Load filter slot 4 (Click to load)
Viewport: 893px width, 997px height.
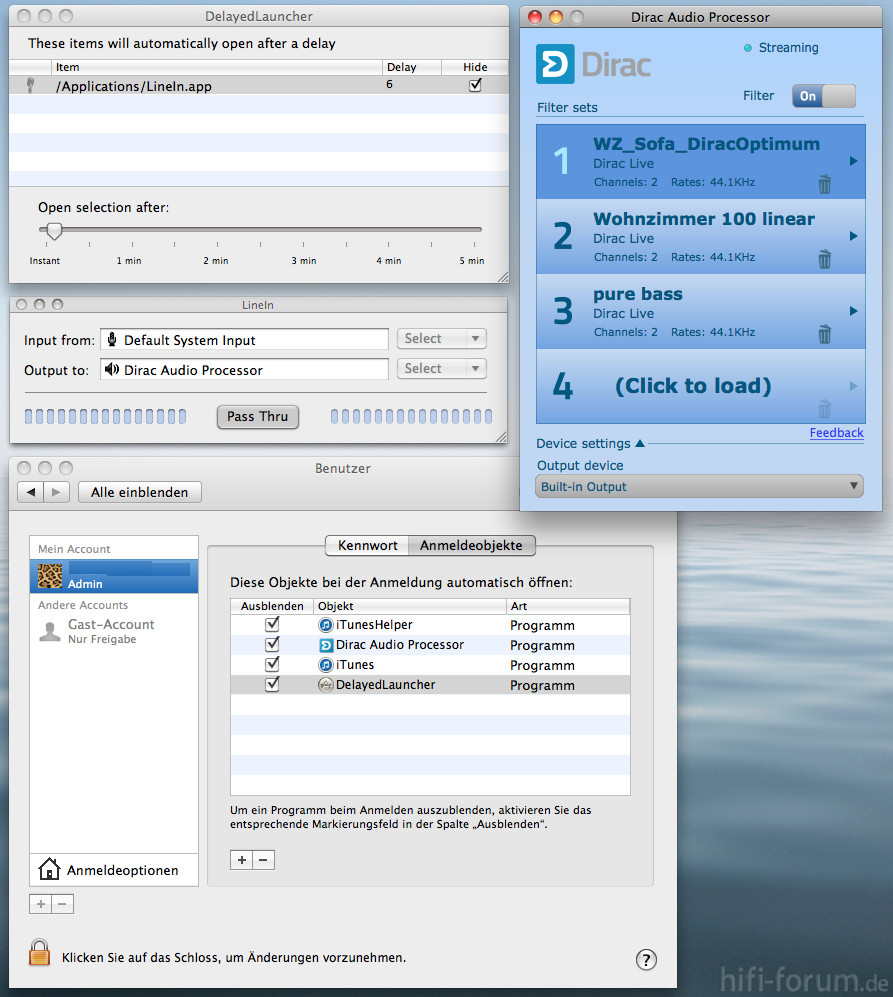pyautogui.click(x=701, y=387)
